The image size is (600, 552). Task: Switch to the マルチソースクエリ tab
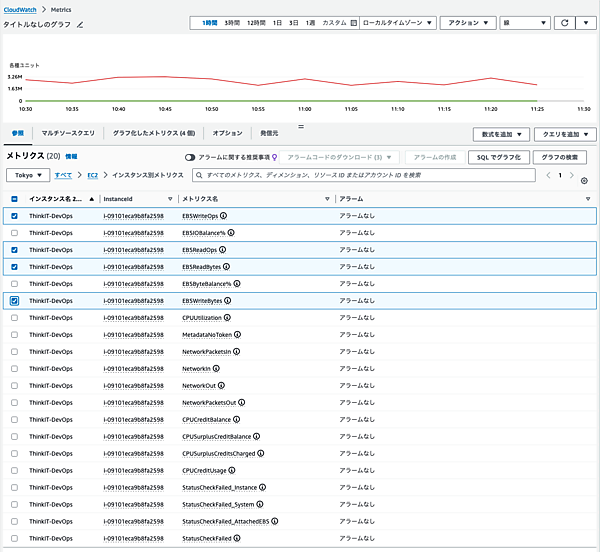click(x=68, y=133)
